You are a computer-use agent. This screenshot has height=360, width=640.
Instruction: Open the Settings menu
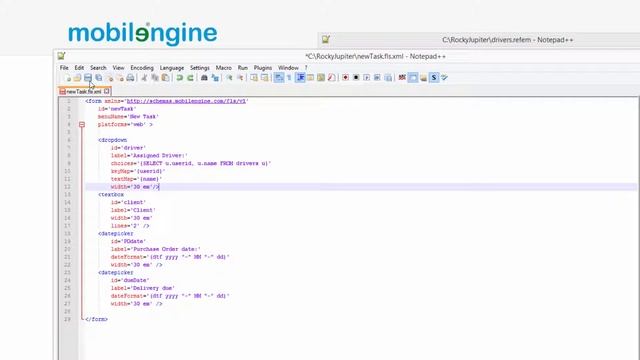[x=200, y=68]
